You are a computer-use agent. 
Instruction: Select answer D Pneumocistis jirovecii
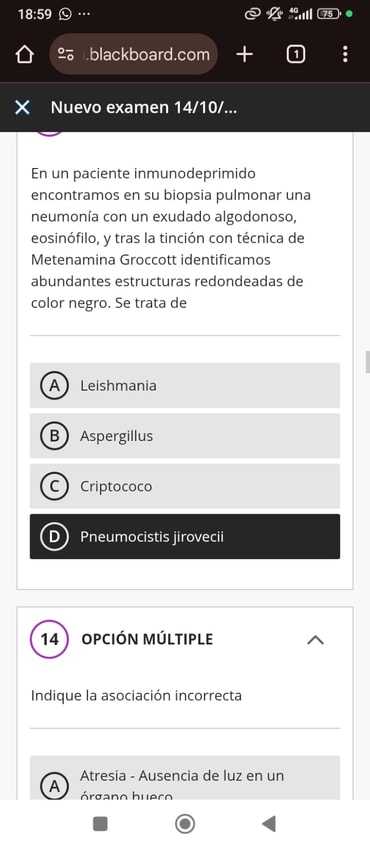click(185, 536)
